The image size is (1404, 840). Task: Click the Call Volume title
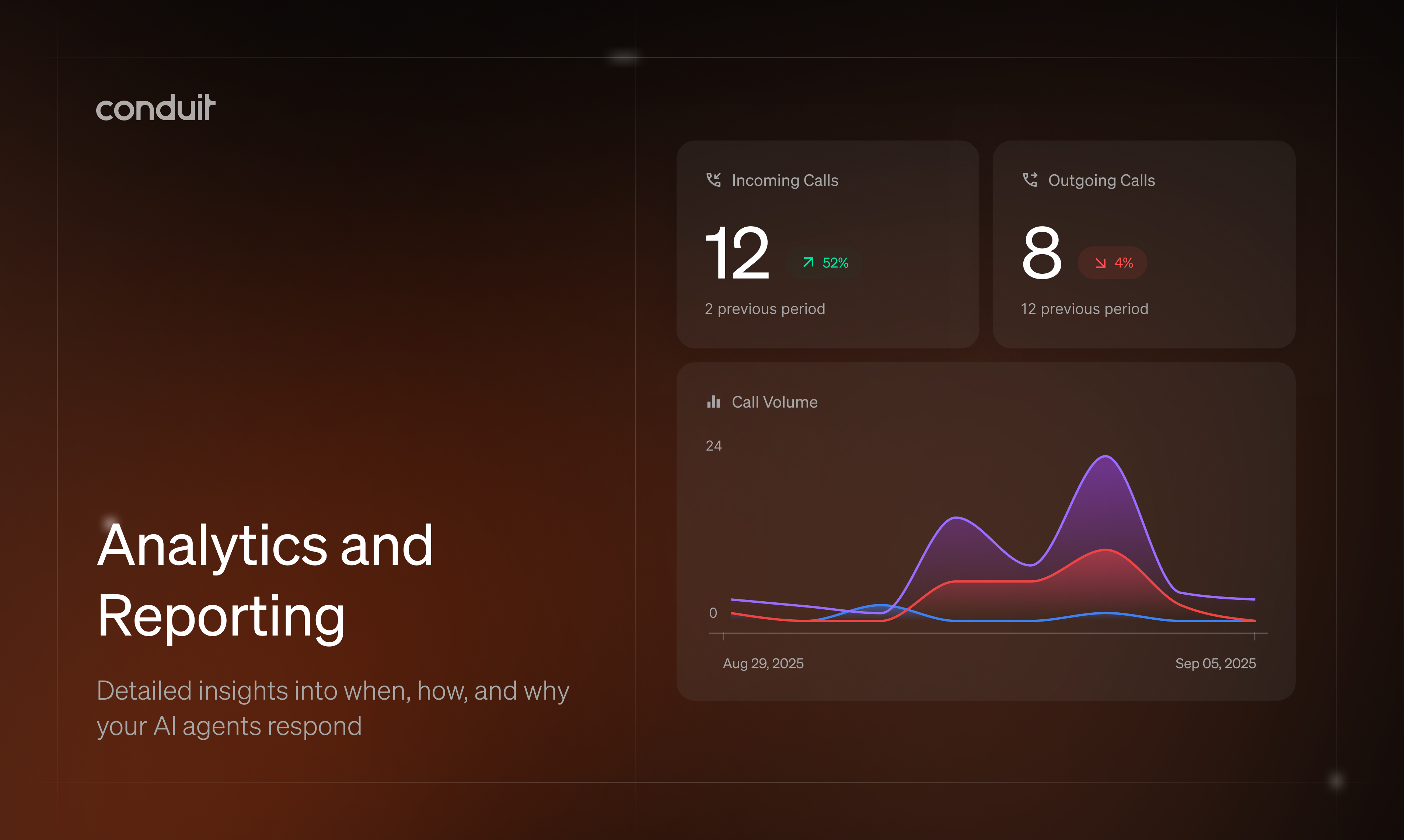775,402
